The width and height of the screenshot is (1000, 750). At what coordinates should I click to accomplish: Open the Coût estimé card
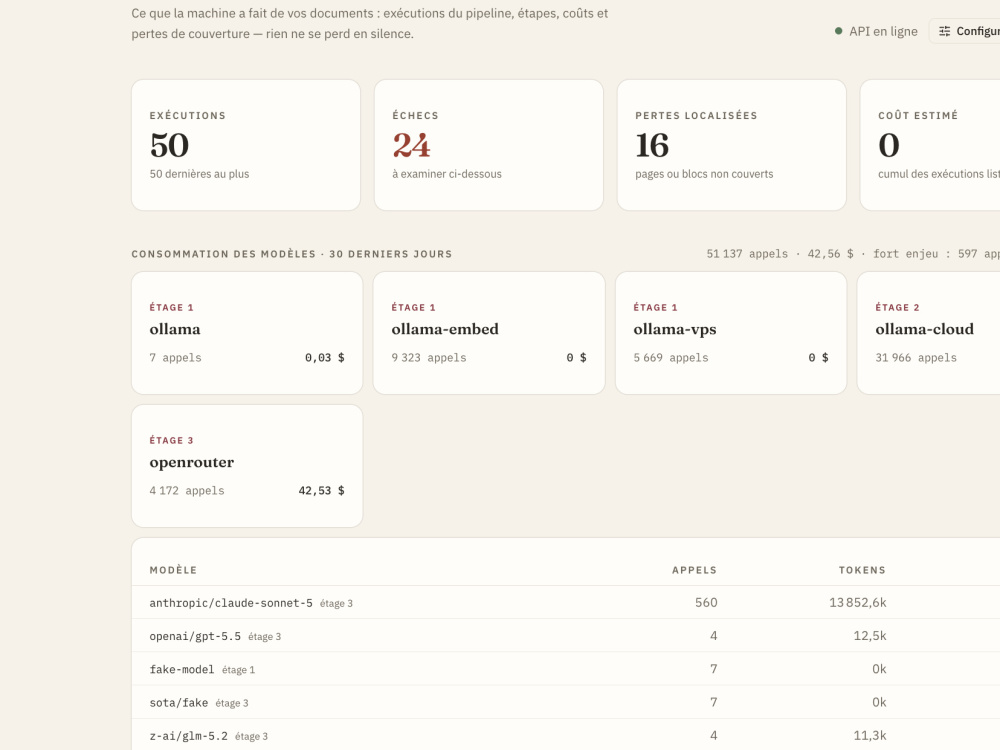(930, 145)
